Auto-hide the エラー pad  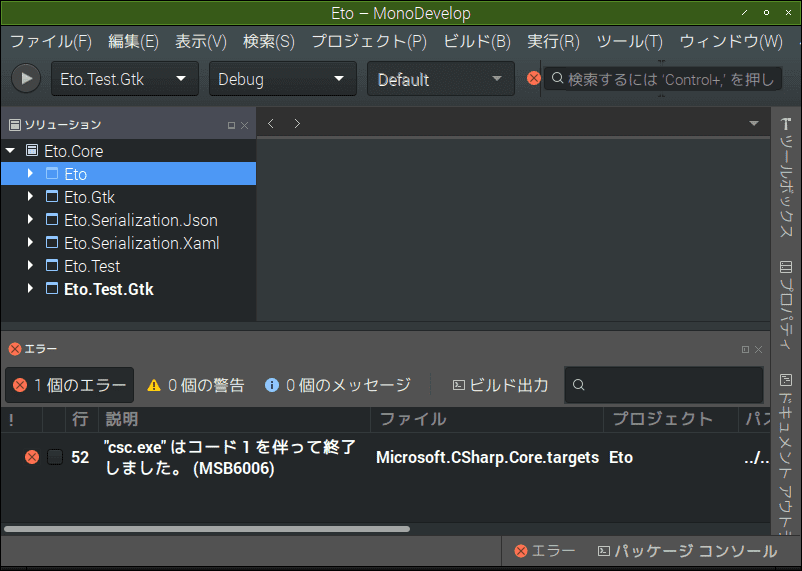(x=745, y=349)
